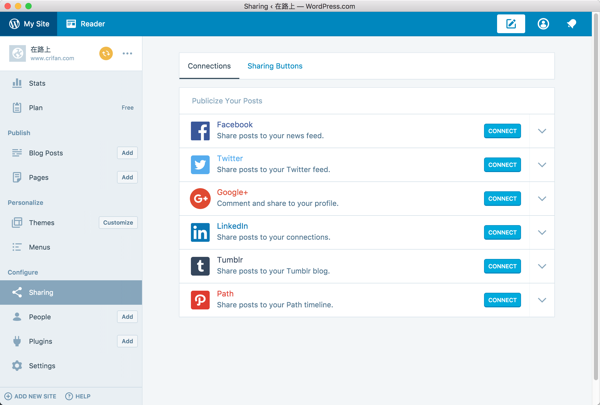This screenshot has width=600, height=405.
Task: Click the Plan clipboard icon
Action: (17, 108)
